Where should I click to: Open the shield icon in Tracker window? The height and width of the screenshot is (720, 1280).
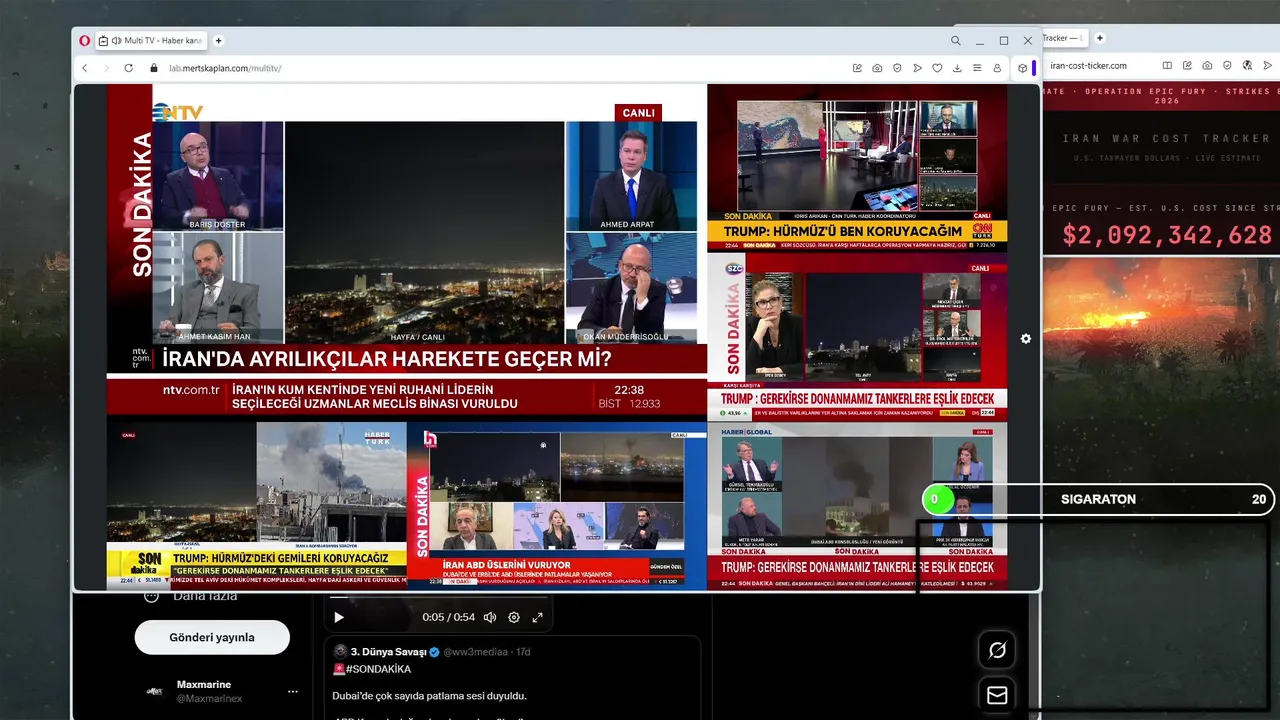pyautogui.click(x=1227, y=65)
